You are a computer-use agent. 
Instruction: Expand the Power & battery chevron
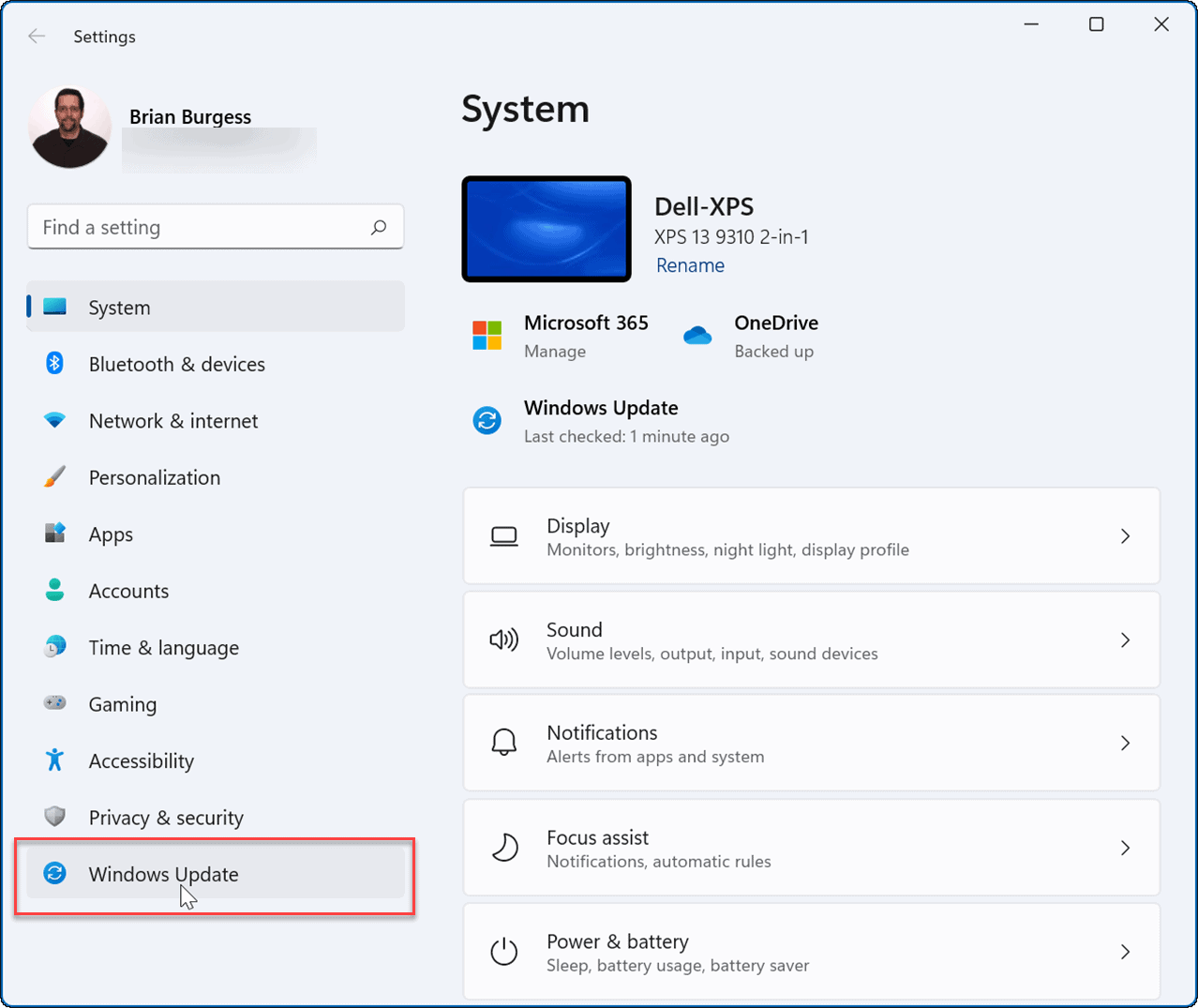click(1125, 951)
